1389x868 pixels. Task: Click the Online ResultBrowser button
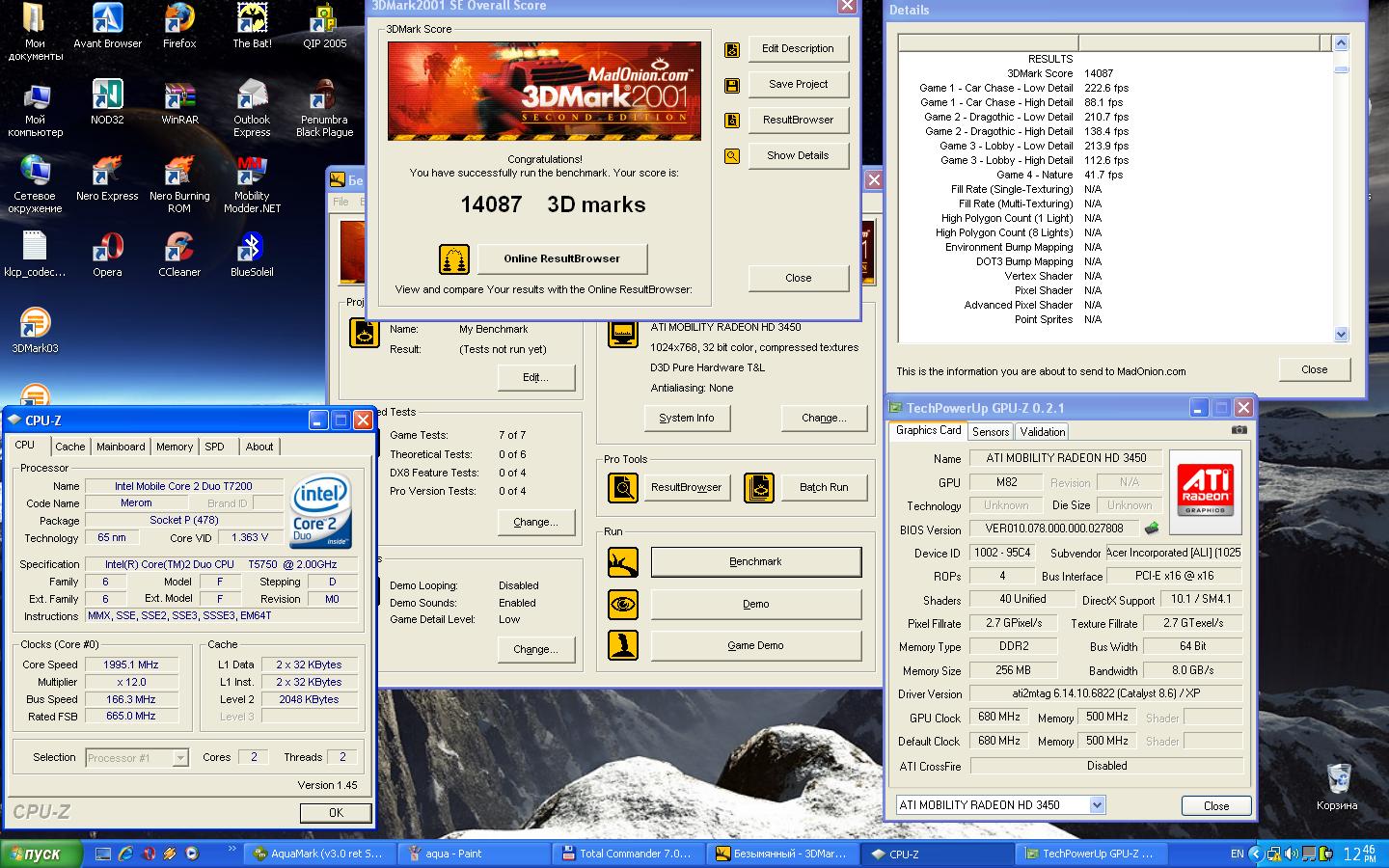pos(561,258)
